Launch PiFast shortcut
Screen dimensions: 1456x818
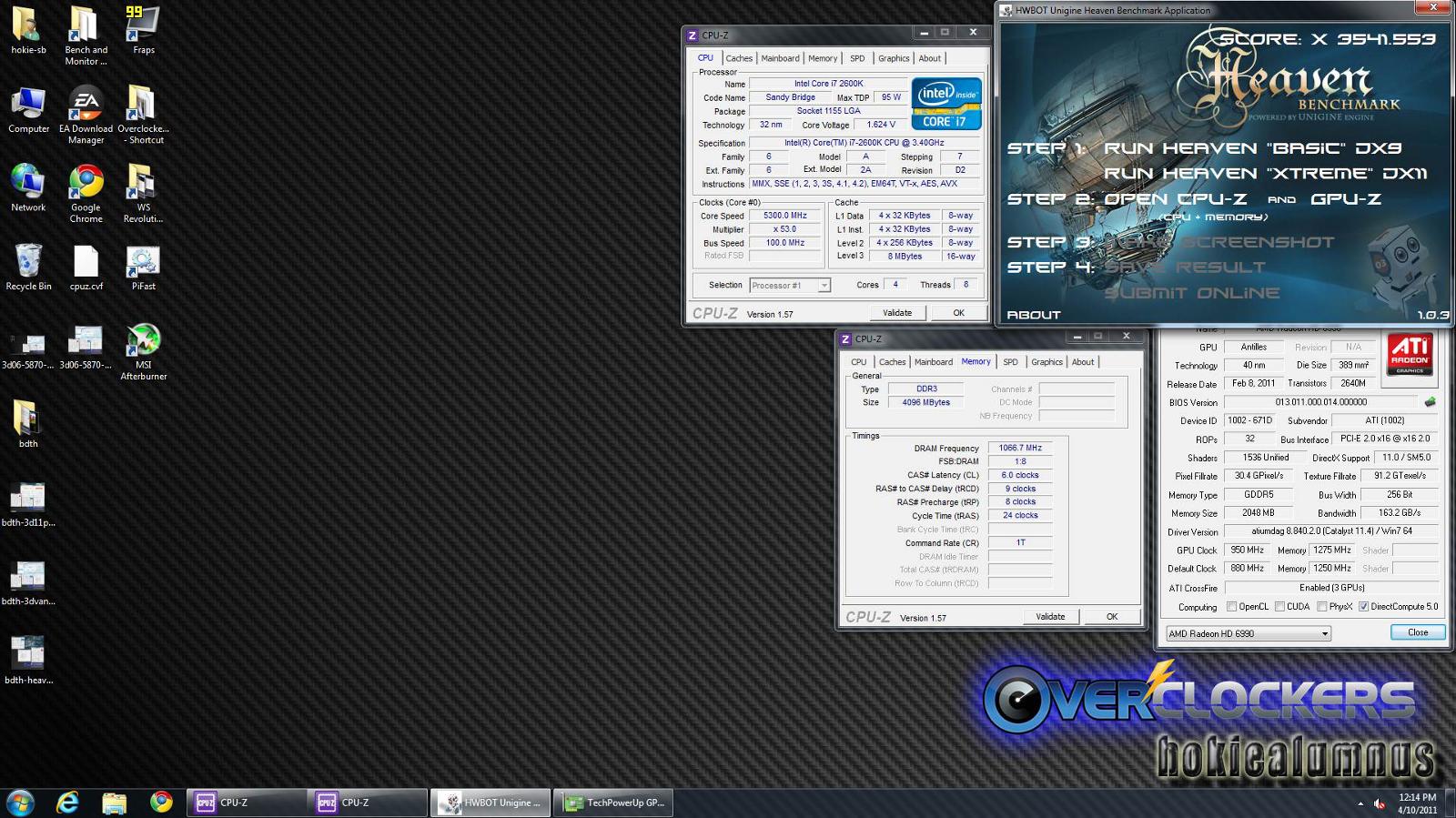coord(144,267)
